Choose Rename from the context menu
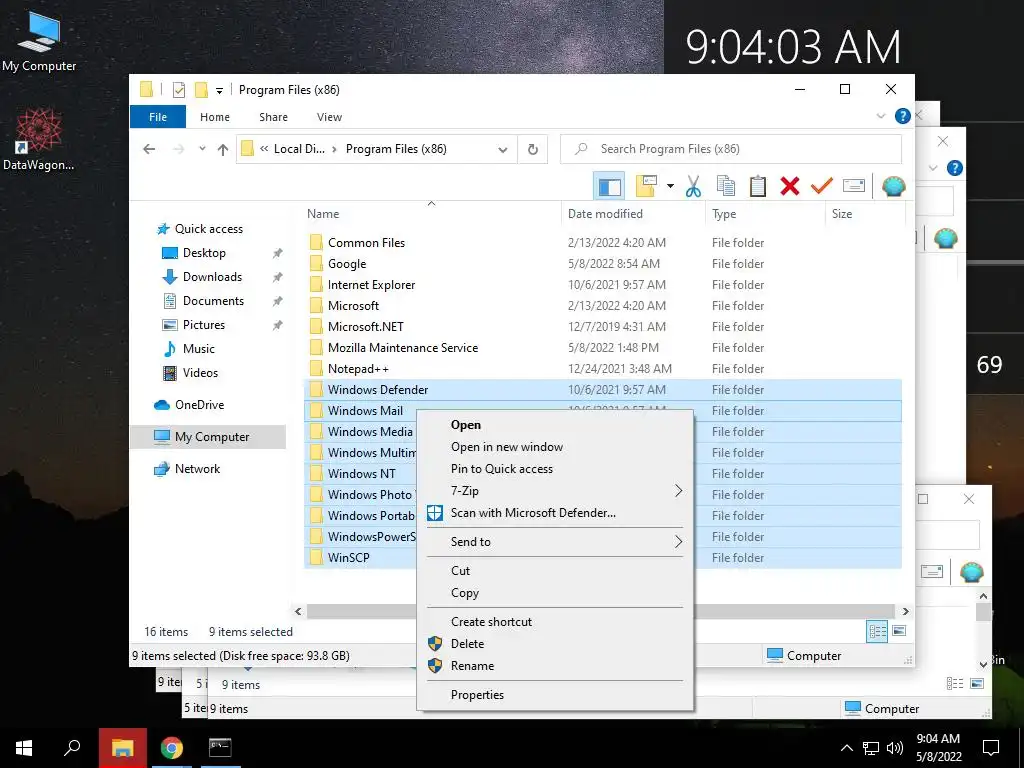Viewport: 1024px width, 768px height. click(x=555, y=665)
